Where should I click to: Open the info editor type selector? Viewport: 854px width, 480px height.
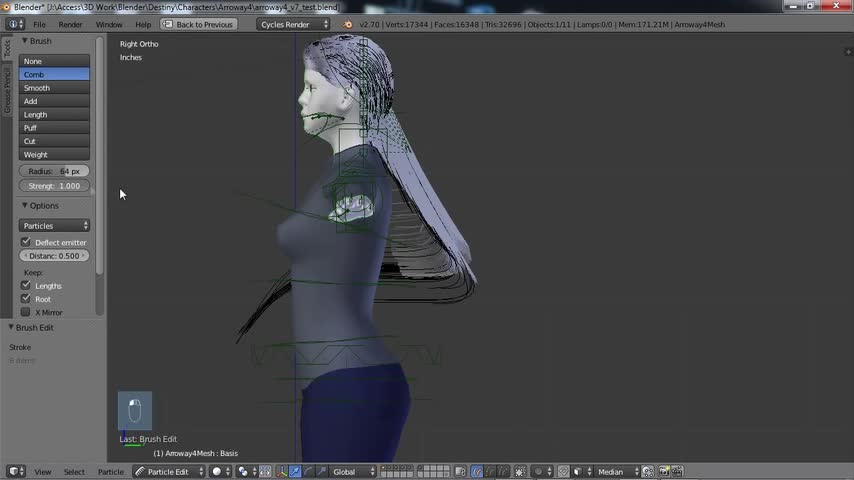pos(15,25)
